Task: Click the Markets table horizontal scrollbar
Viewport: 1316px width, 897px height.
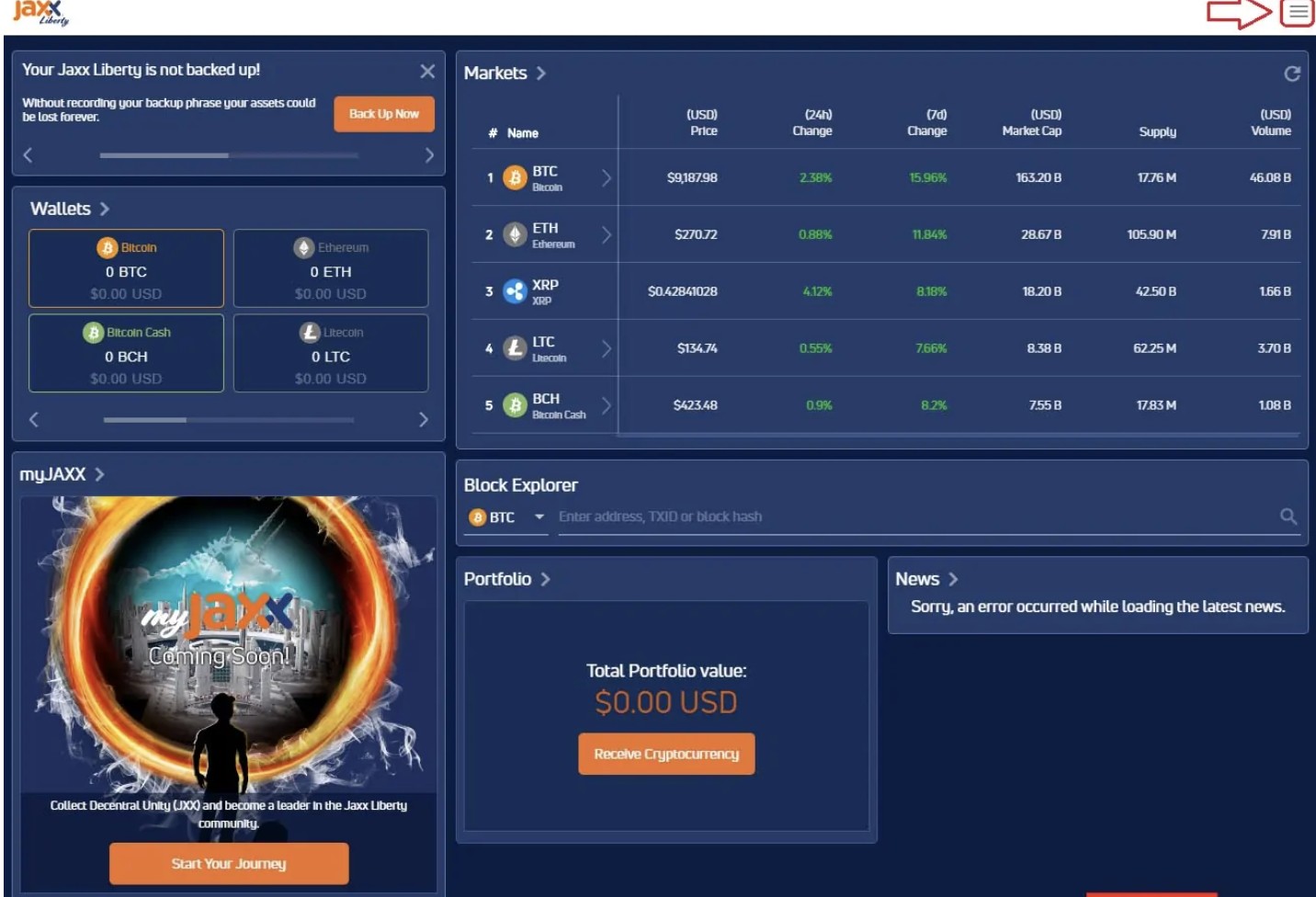Action: [958, 434]
